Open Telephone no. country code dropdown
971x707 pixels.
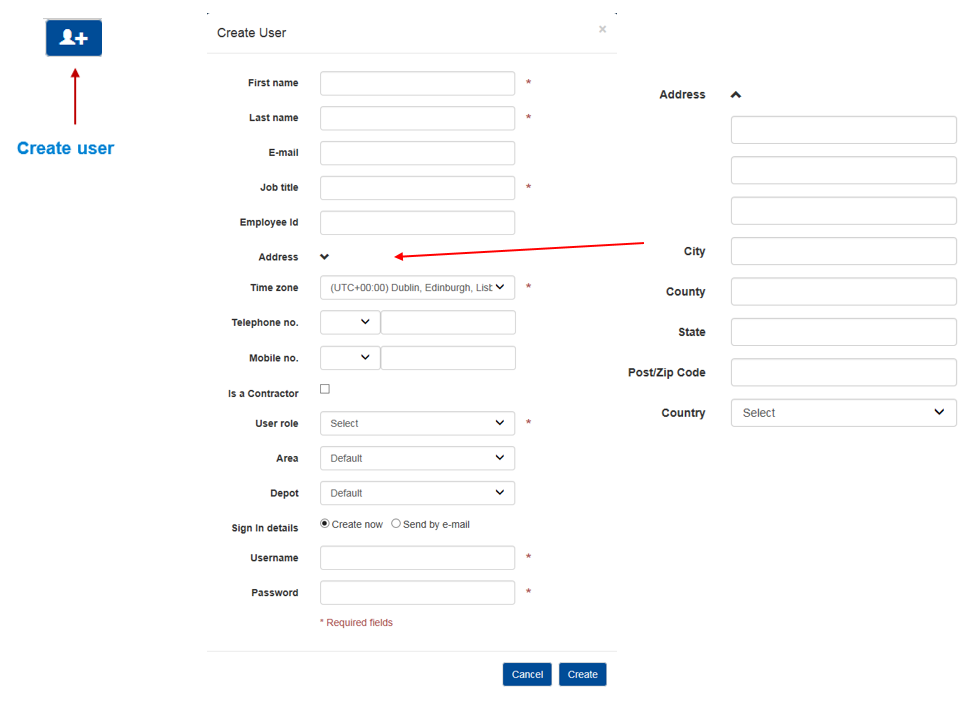coord(350,323)
